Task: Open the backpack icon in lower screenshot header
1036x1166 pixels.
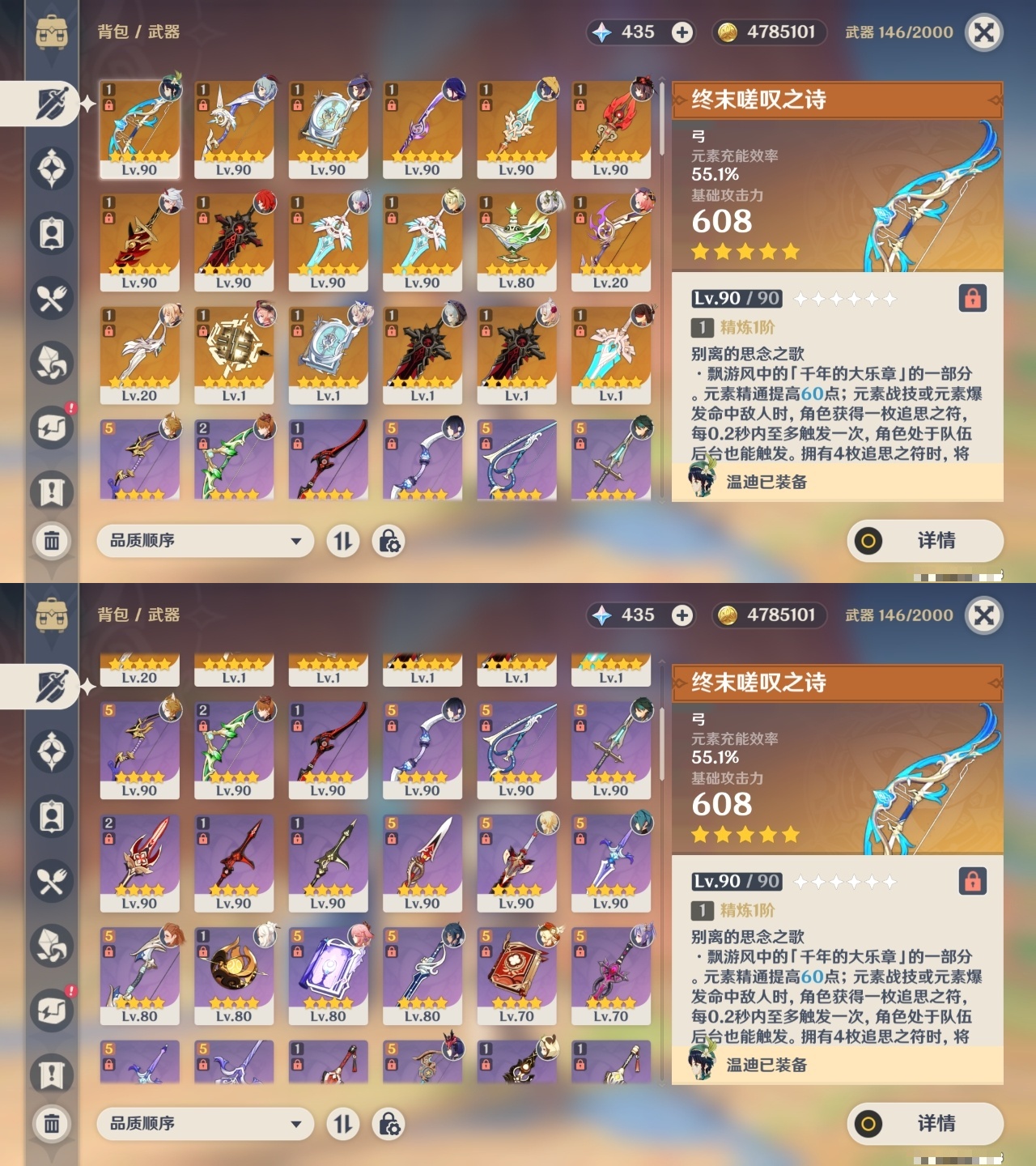Action: pos(52,615)
